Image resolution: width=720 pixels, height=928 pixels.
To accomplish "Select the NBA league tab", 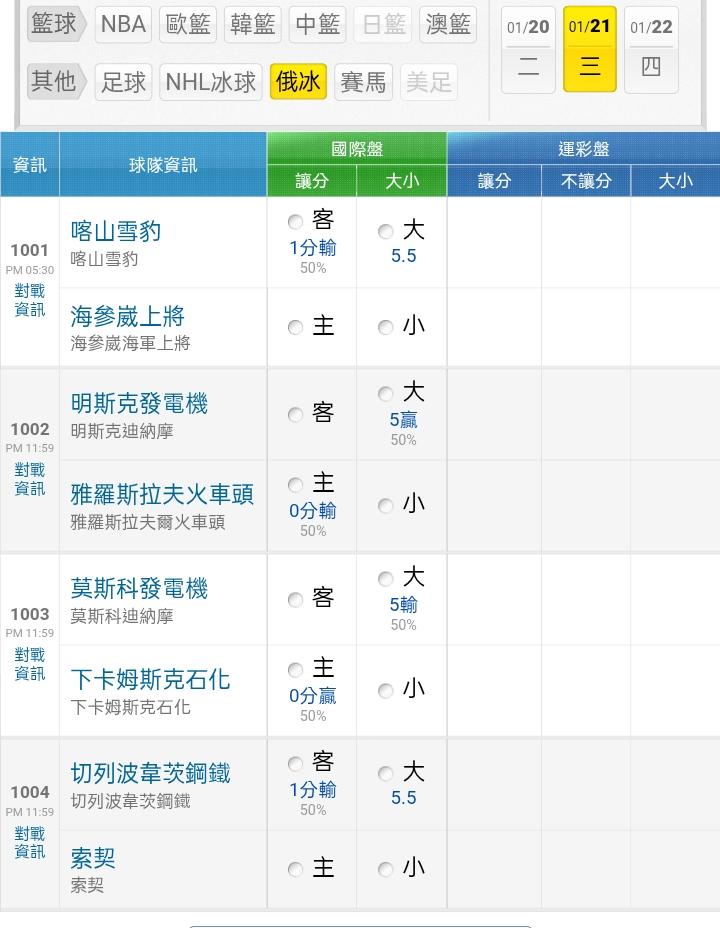I will coord(123,25).
